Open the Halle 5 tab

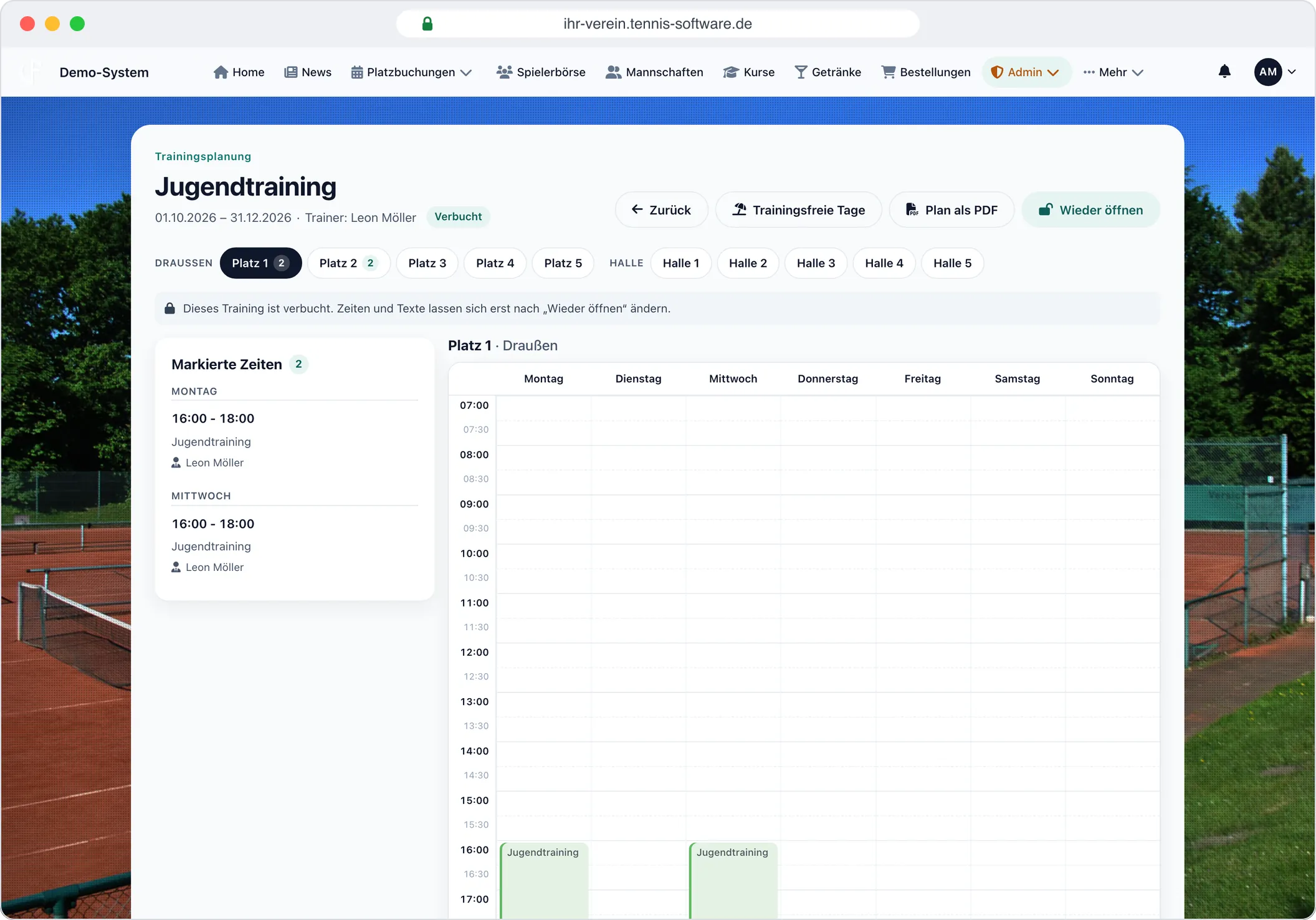pos(953,263)
